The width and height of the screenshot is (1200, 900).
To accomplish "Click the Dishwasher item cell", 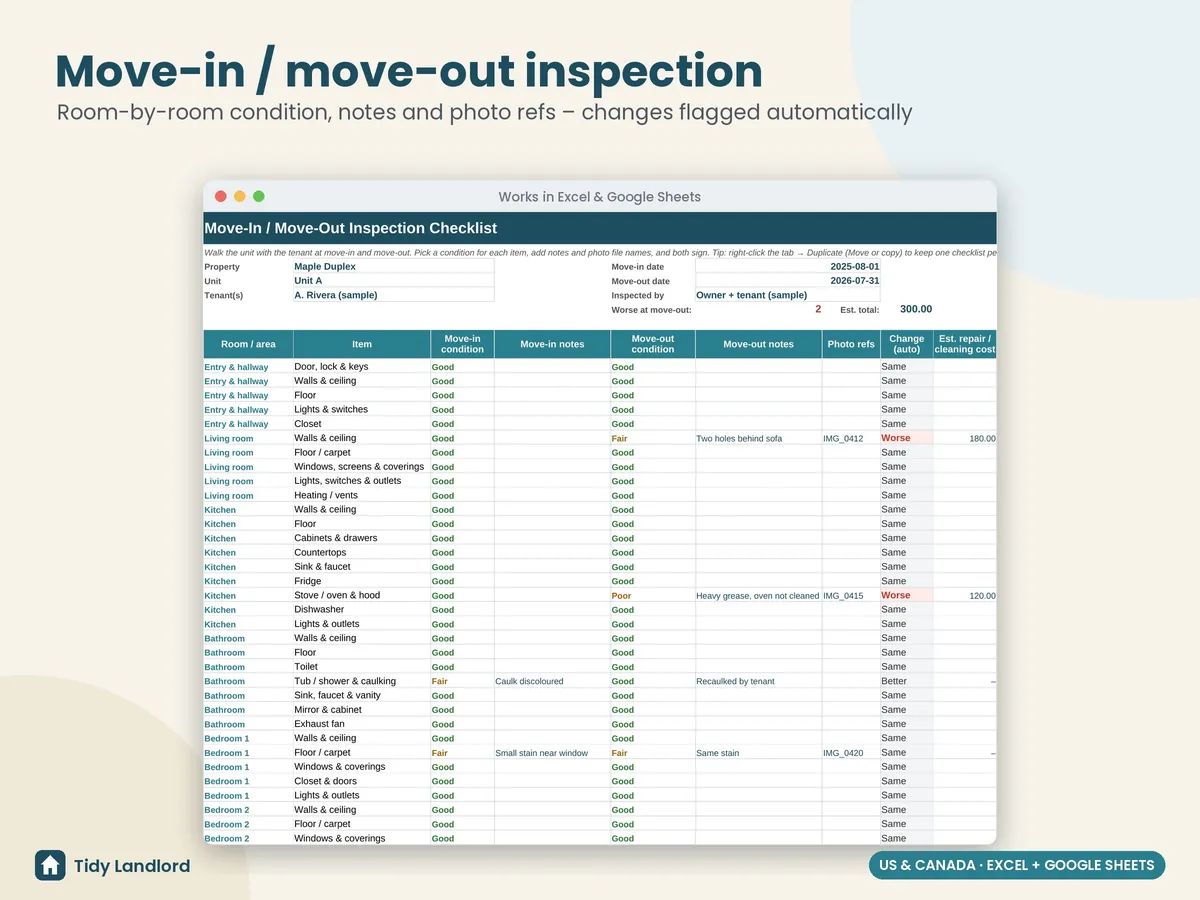I will 362,609.
